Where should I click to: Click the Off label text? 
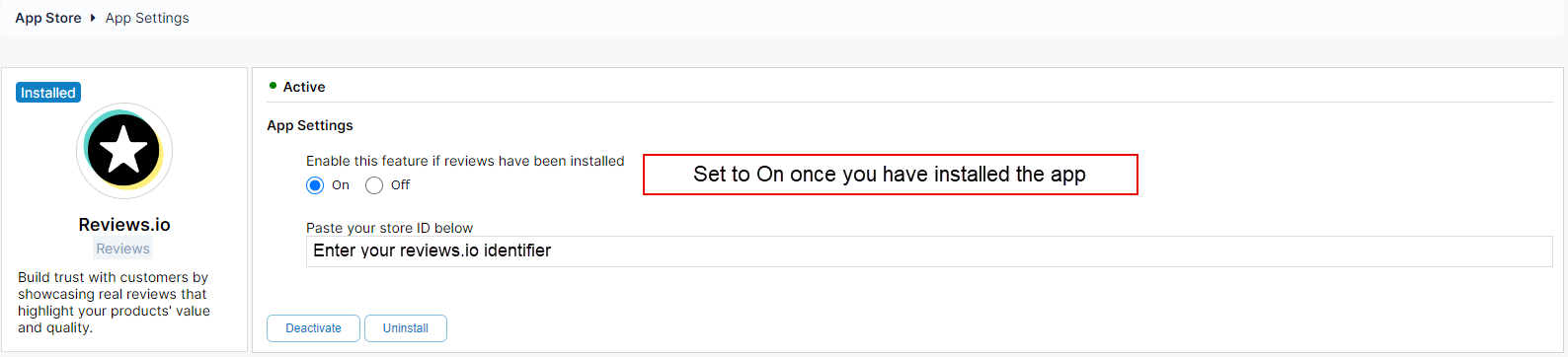point(400,185)
